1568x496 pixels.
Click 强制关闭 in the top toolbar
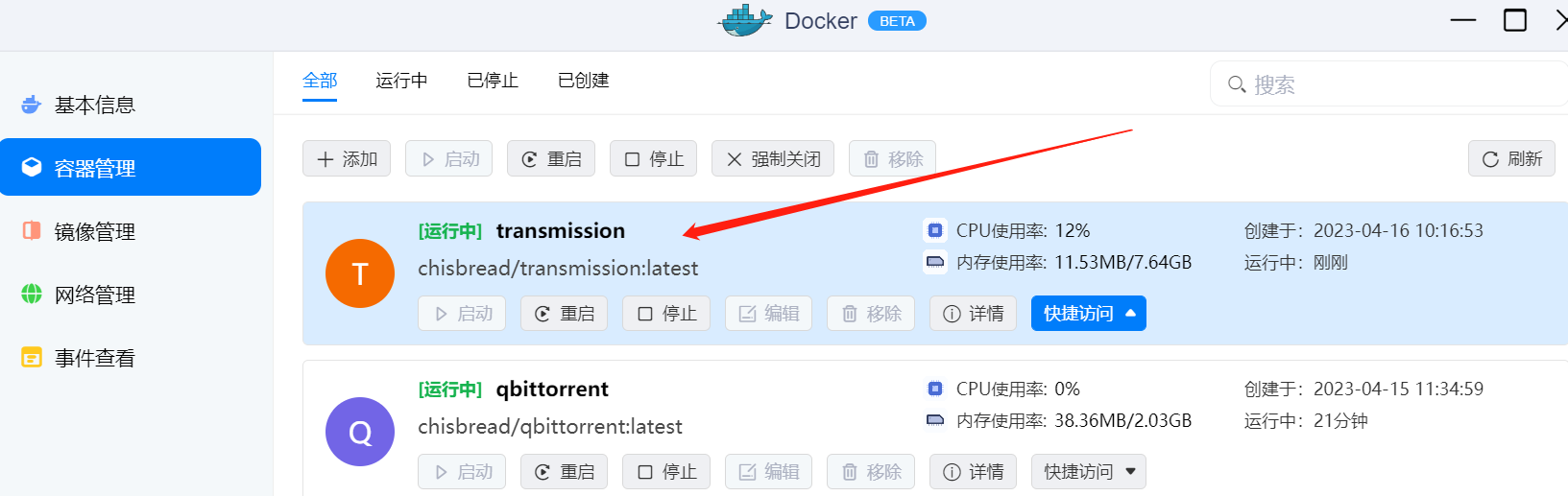tap(773, 158)
